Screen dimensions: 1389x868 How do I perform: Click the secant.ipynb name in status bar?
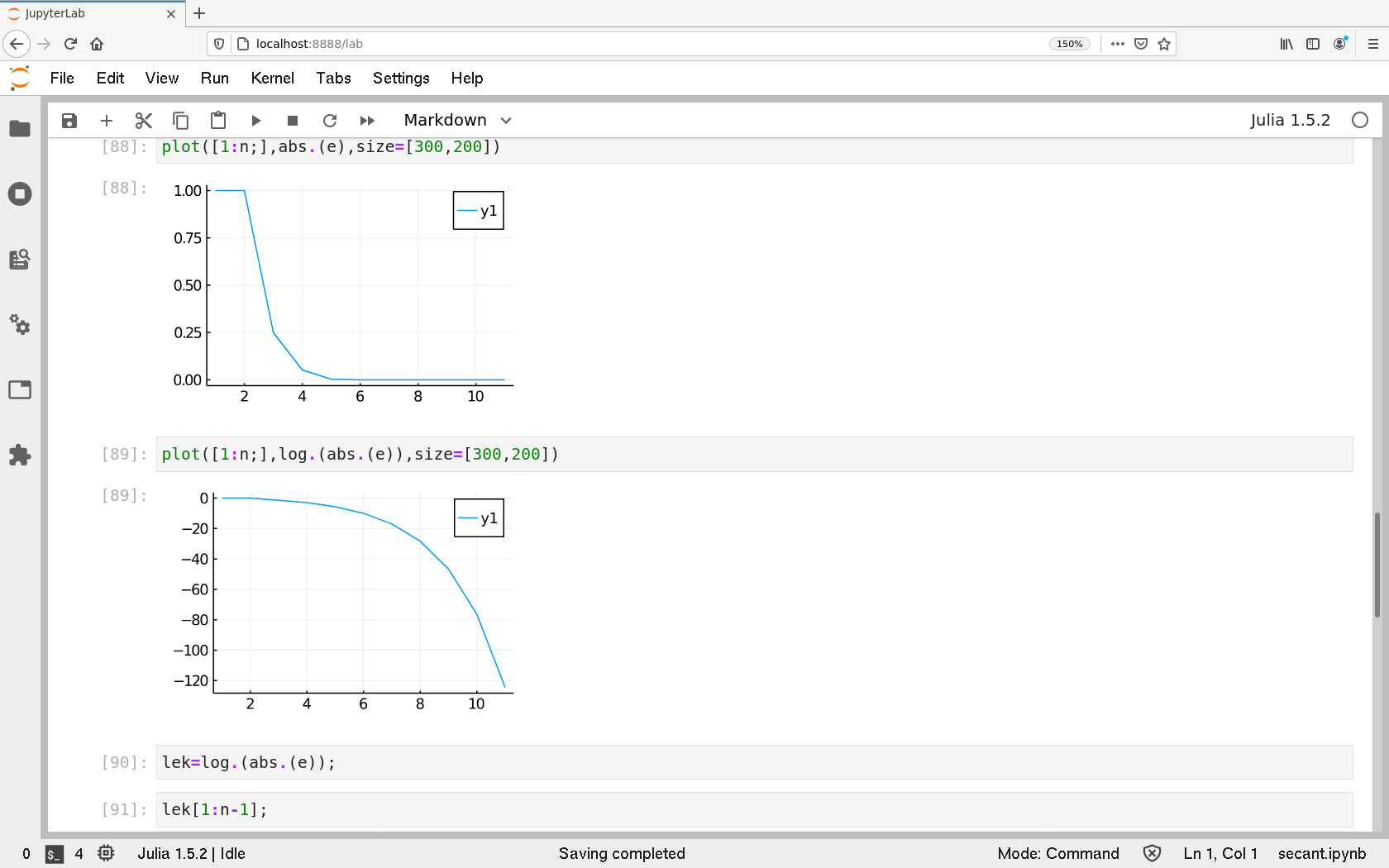tap(1321, 853)
